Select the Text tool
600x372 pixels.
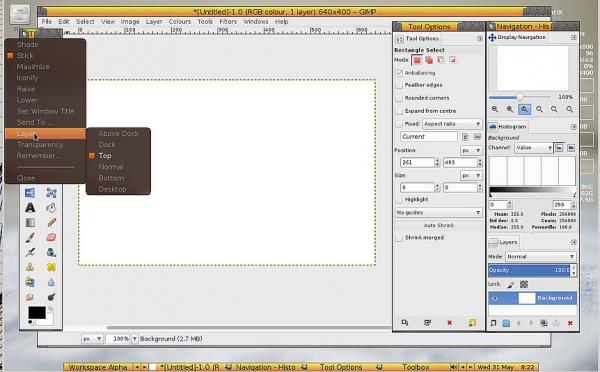30,207
